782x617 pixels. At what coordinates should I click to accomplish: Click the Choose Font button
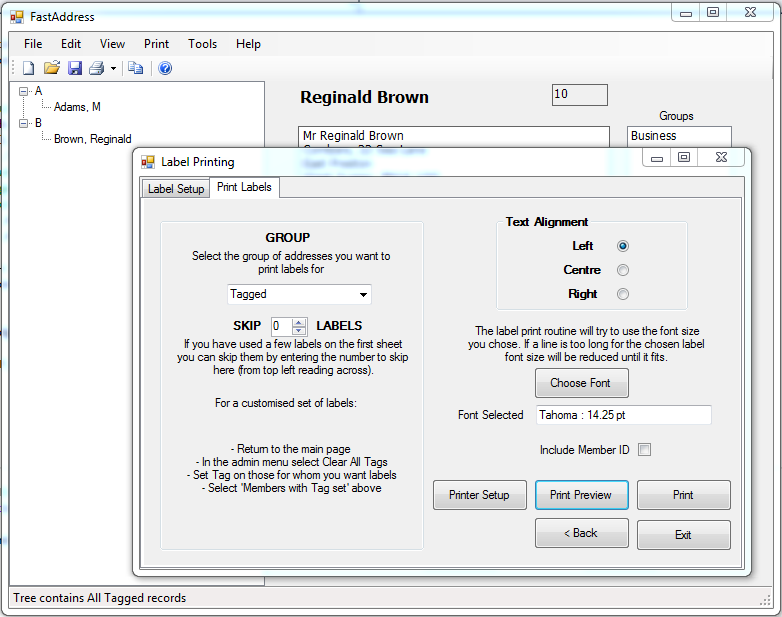(x=581, y=383)
